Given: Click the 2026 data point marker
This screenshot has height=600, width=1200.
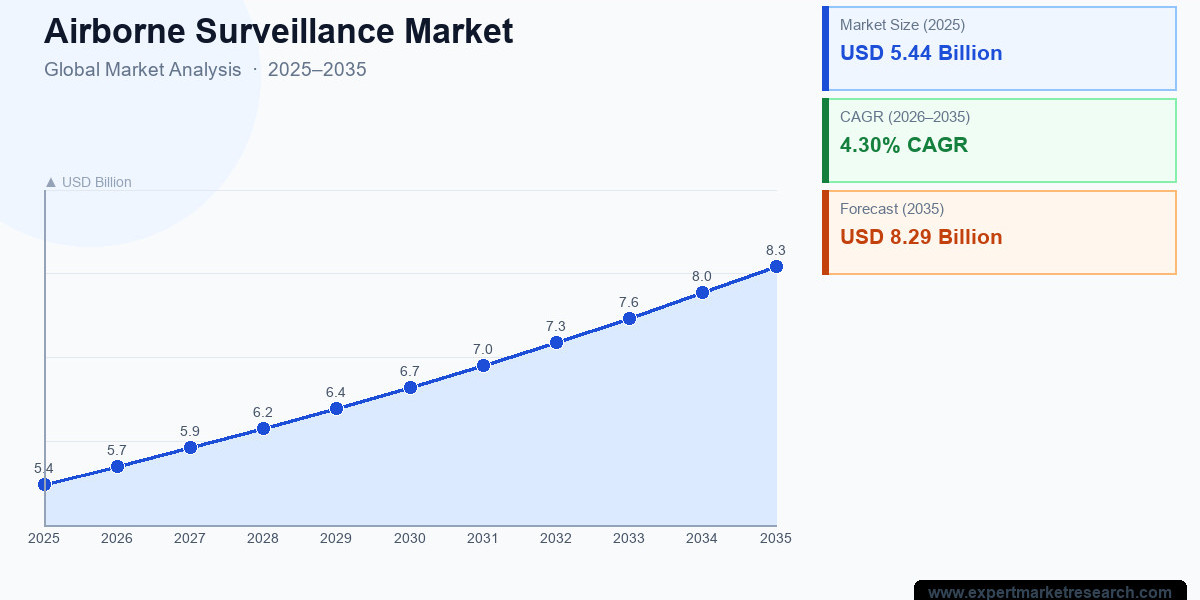Looking at the screenshot, I should pos(117,466).
